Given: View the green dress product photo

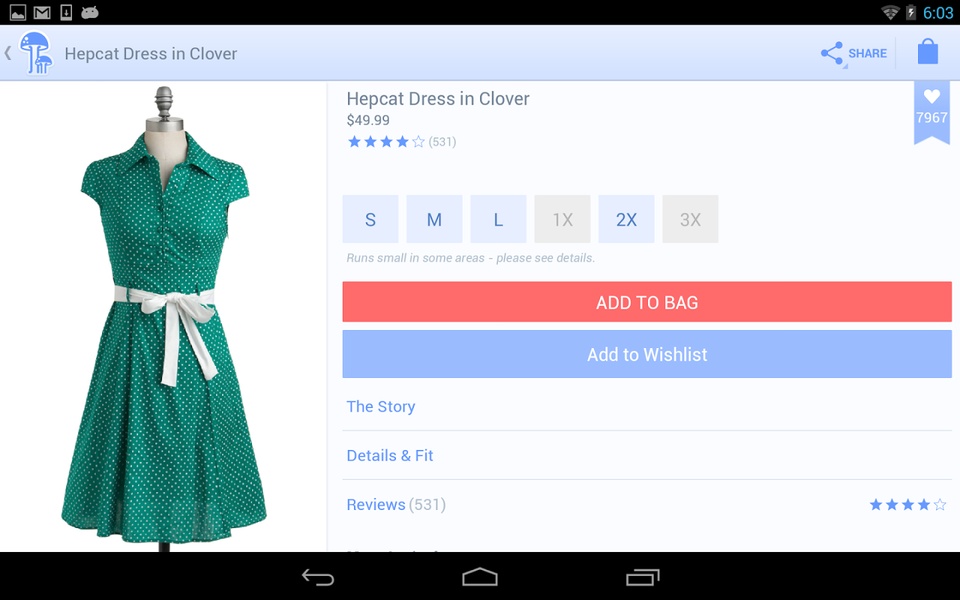Looking at the screenshot, I should pos(163,317).
